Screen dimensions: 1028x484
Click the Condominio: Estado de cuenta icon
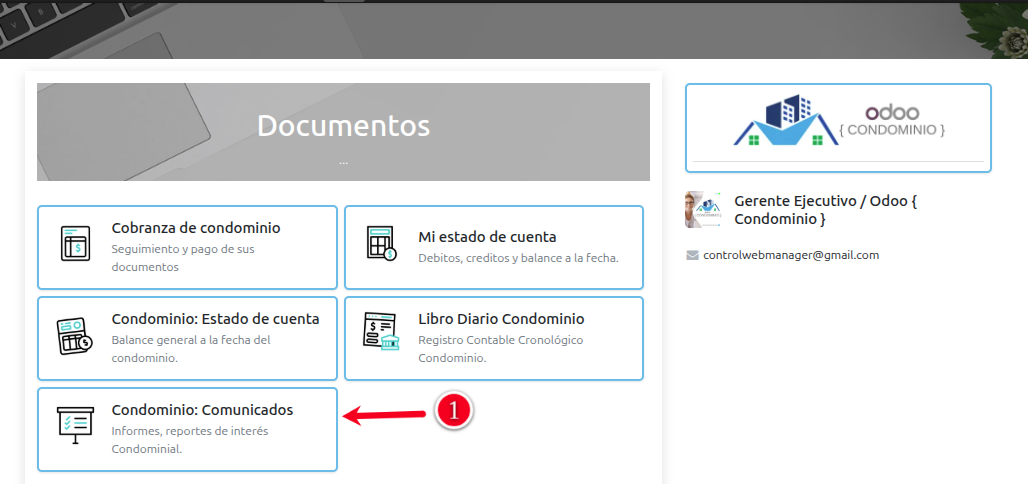click(75, 338)
